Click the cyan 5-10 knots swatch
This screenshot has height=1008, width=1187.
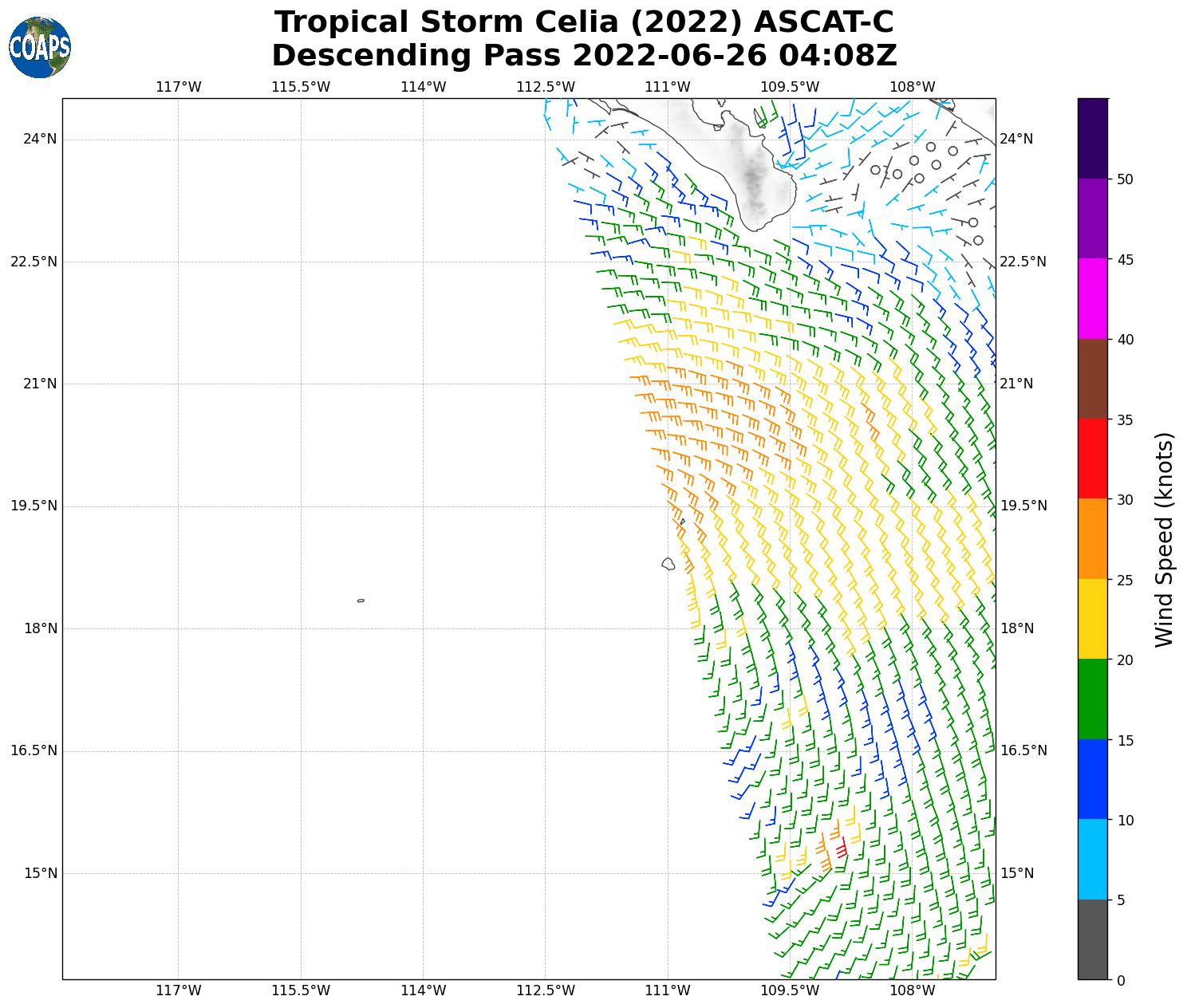tap(1092, 859)
